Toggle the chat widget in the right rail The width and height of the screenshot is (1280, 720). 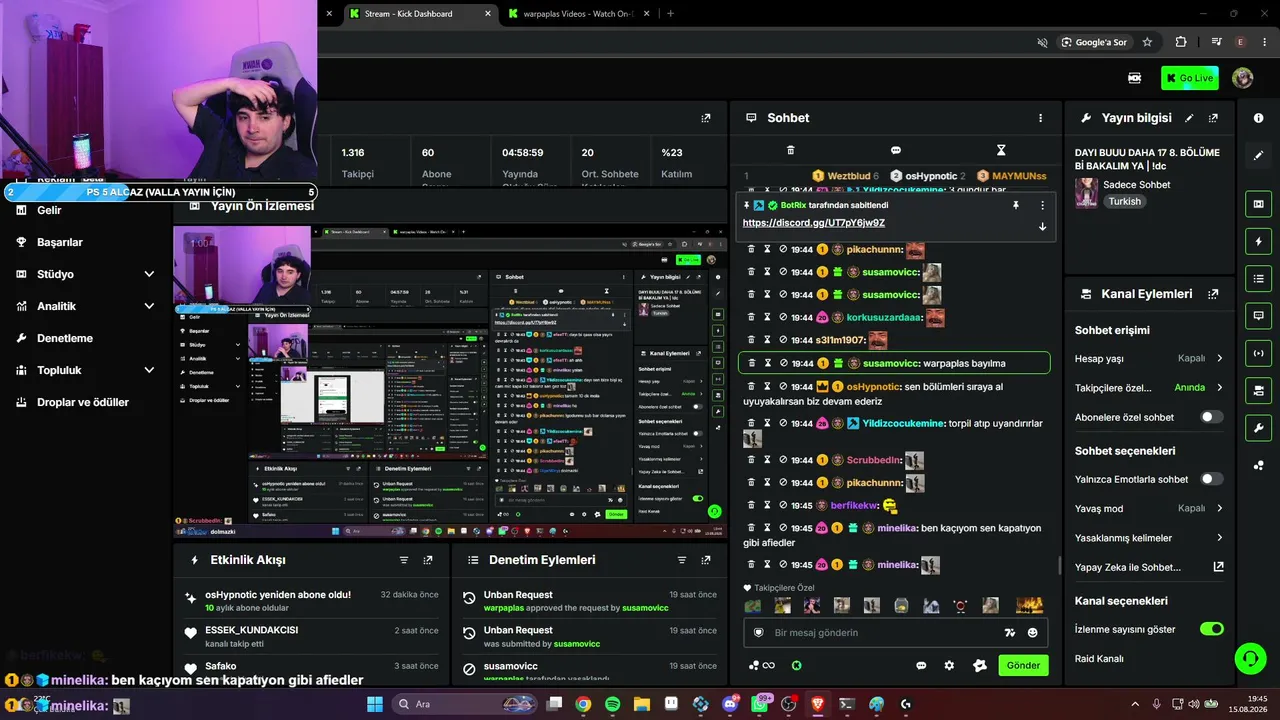(x=1258, y=315)
